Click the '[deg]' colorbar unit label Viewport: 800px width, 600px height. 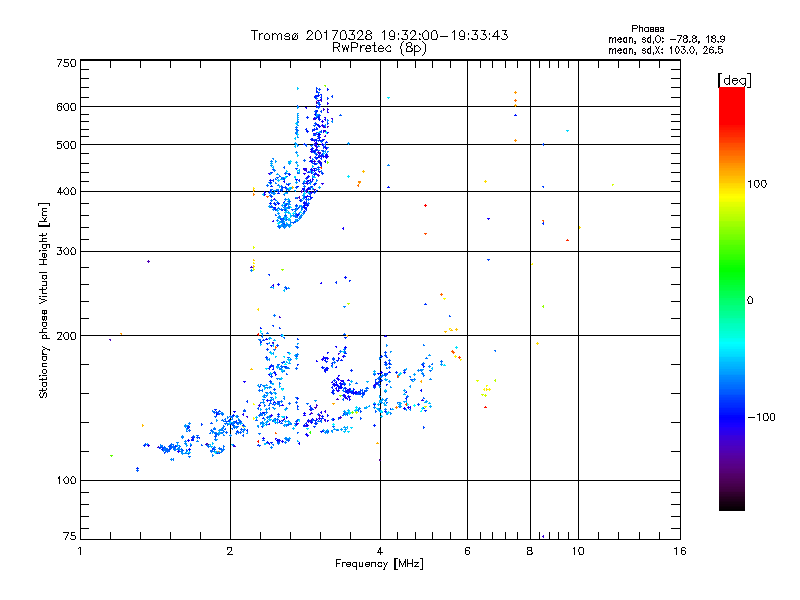point(734,80)
